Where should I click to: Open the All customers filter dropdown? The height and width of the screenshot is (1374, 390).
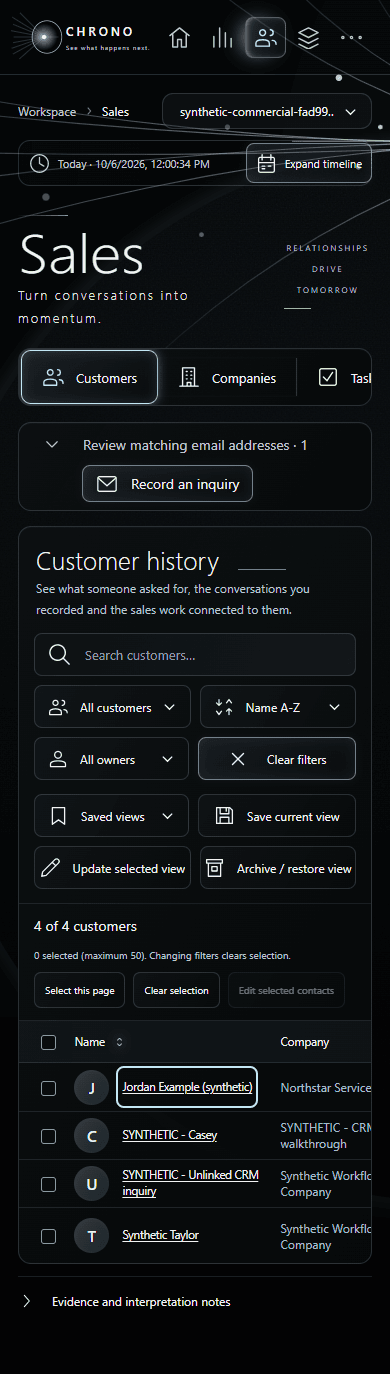coord(111,707)
